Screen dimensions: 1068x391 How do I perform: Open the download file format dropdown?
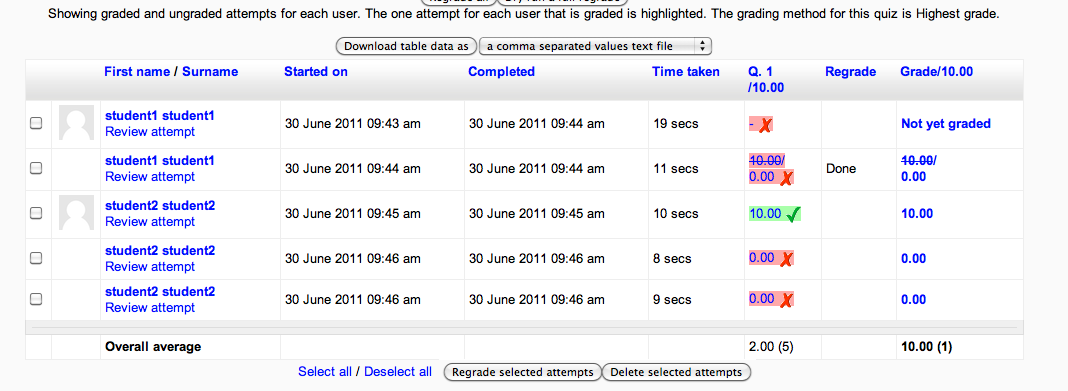pos(595,46)
